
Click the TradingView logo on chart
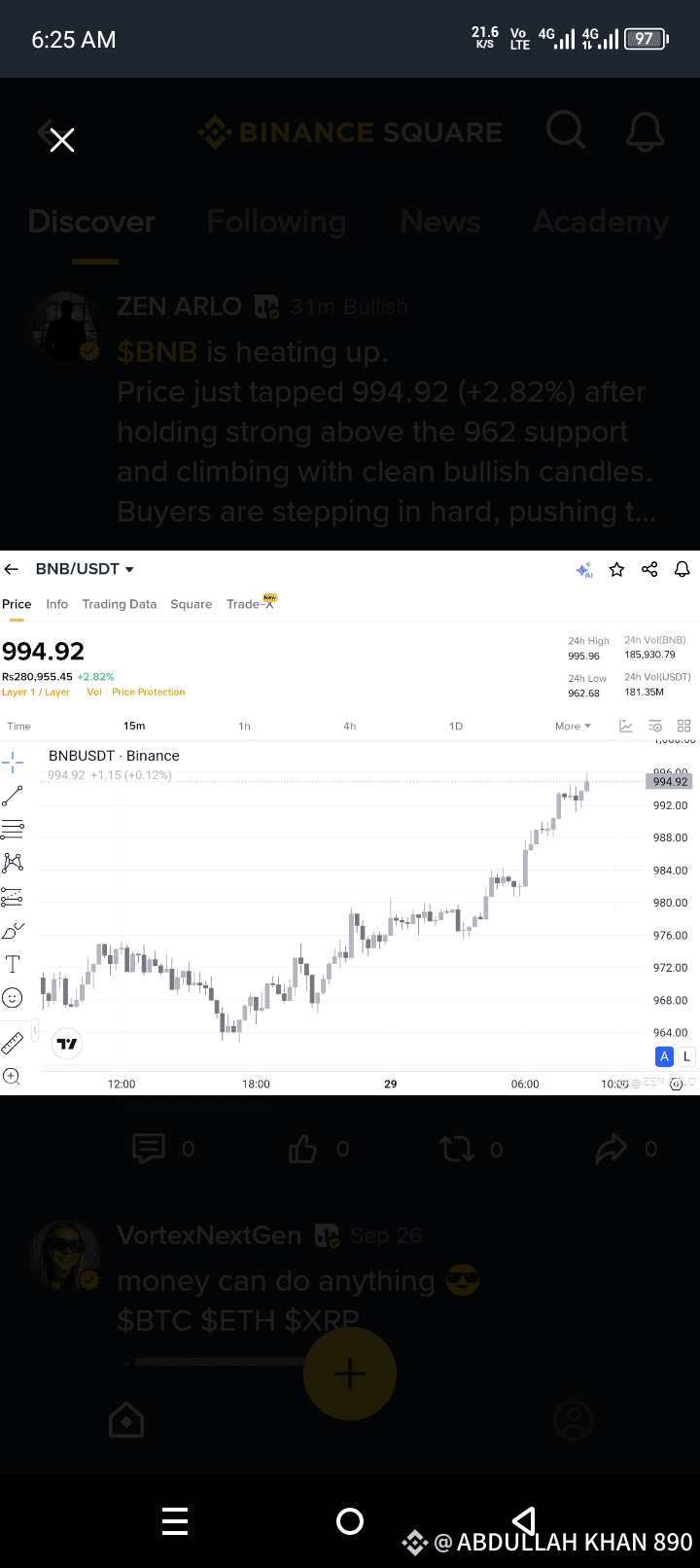point(67,1044)
